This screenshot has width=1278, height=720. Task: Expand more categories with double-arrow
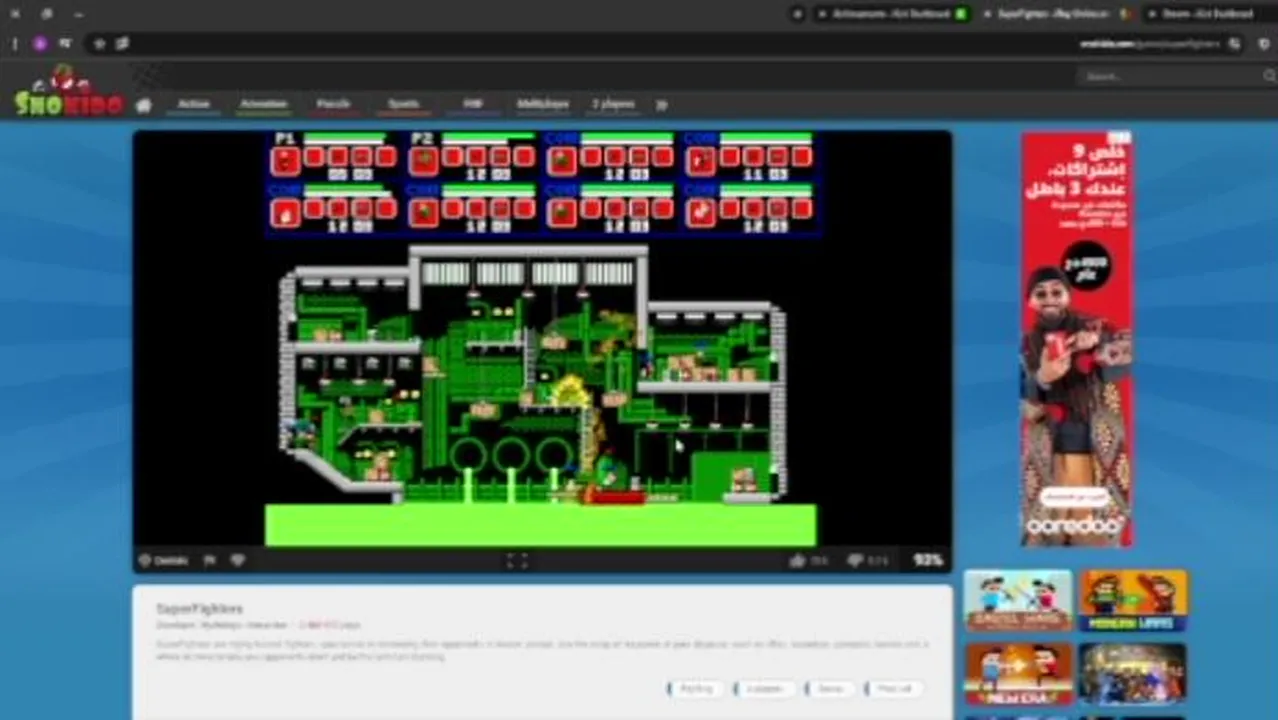point(661,105)
